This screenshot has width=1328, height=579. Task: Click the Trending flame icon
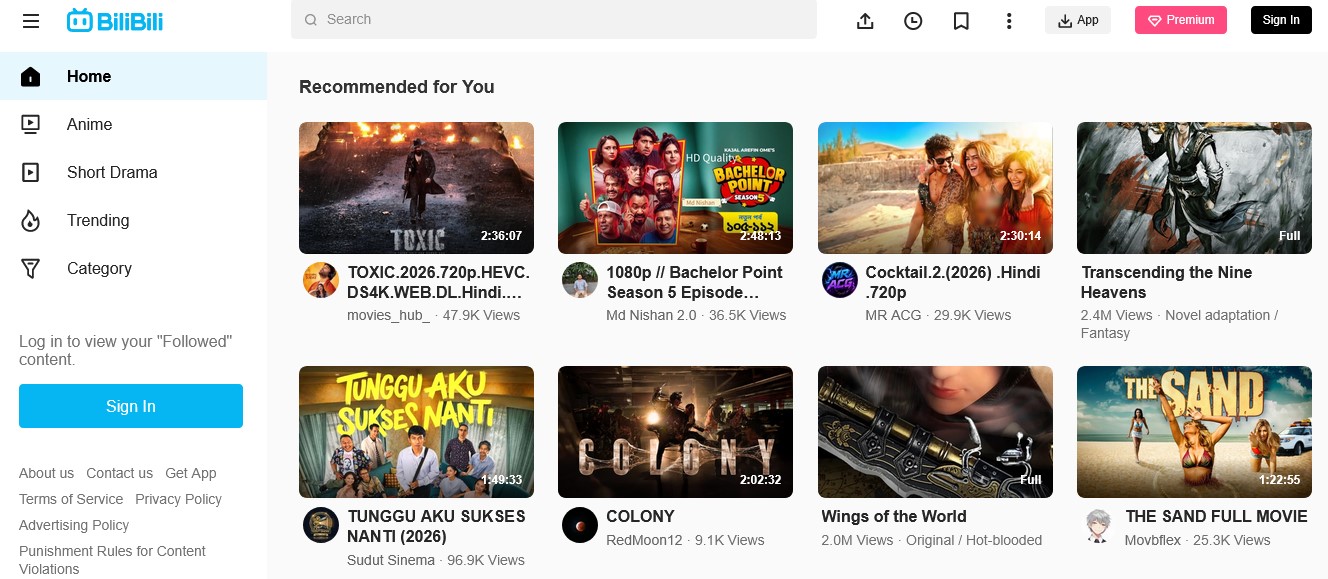point(31,220)
